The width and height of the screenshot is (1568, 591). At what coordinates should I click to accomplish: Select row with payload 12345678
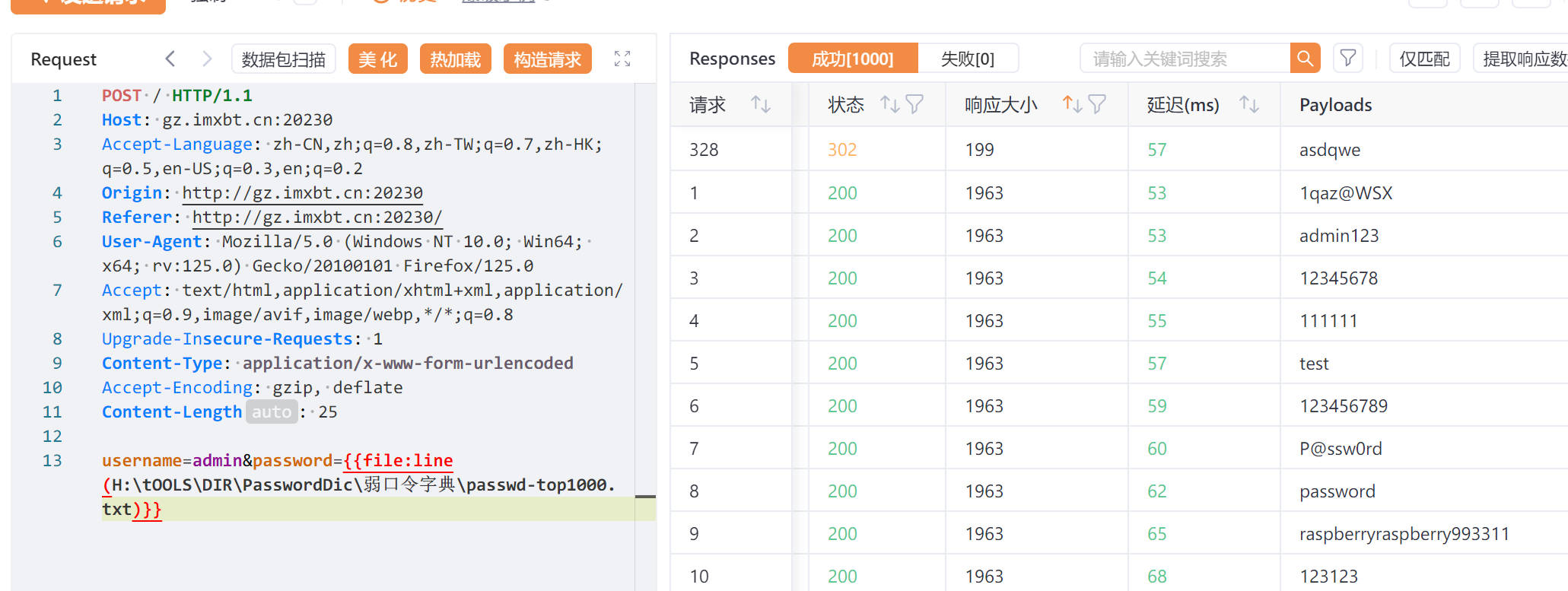[1118, 278]
